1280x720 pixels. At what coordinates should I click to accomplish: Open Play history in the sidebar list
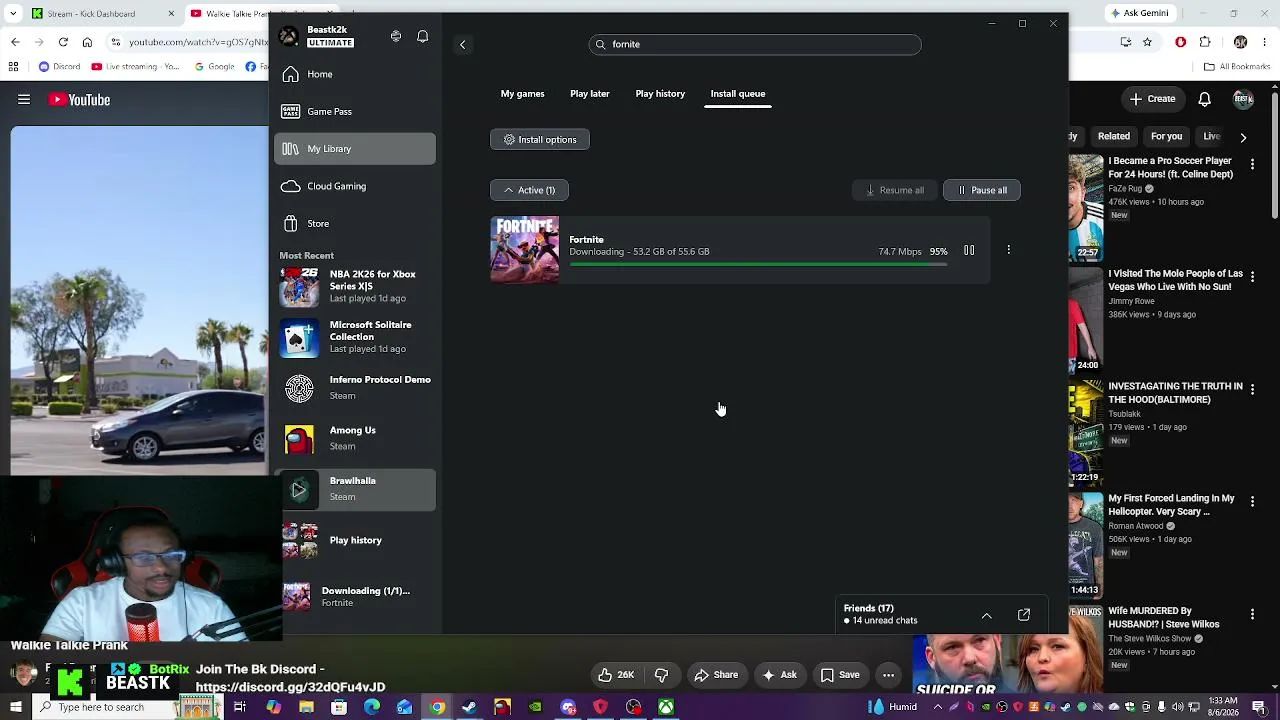coord(357,540)
